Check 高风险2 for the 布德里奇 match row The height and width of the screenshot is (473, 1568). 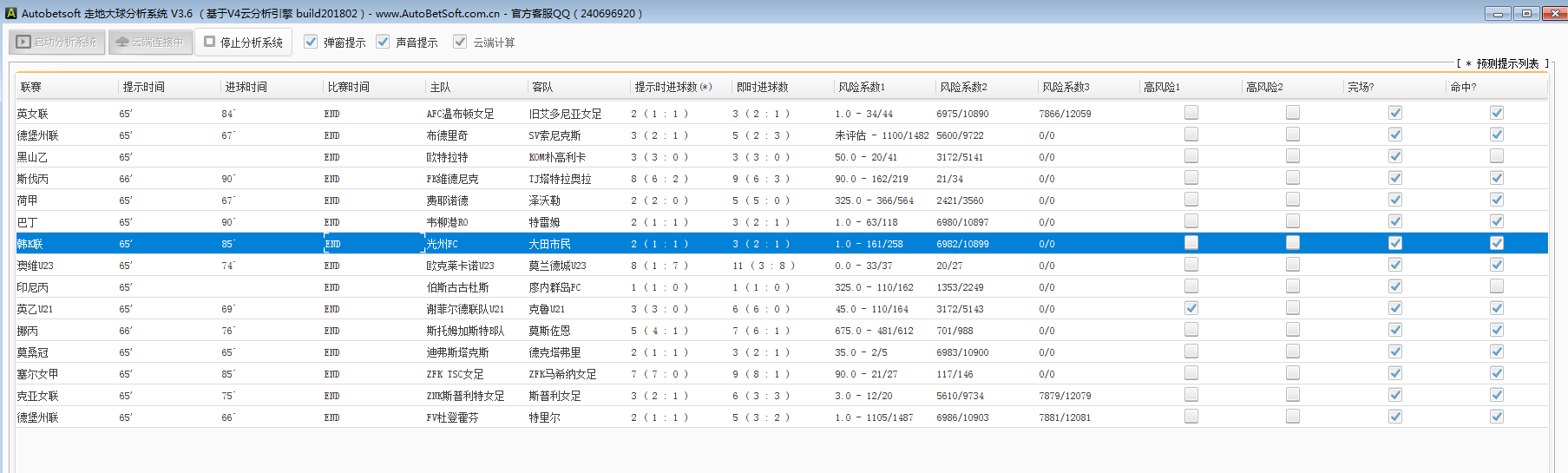(x=1292, y=135)
